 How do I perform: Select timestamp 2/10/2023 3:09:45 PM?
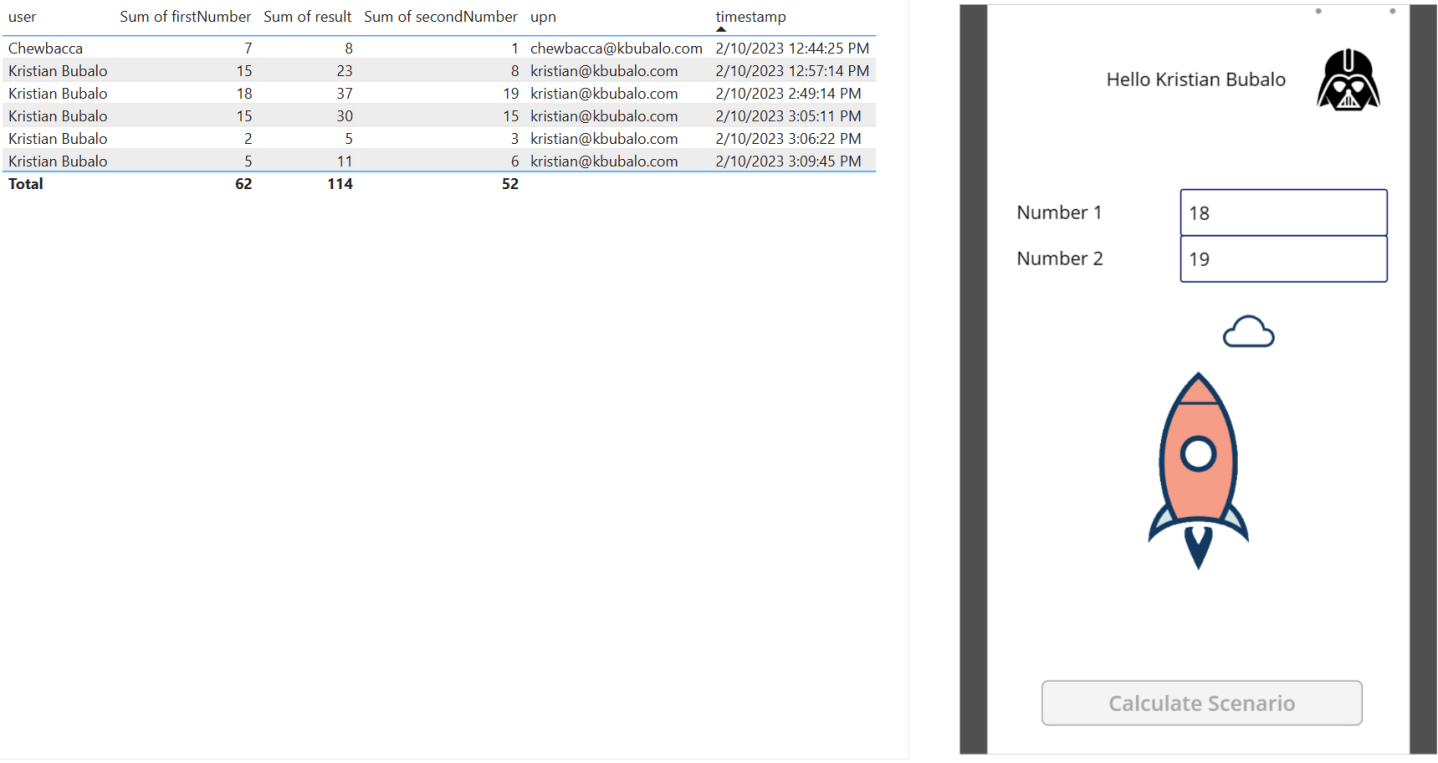pyautogui.click(x=788, y=161)
